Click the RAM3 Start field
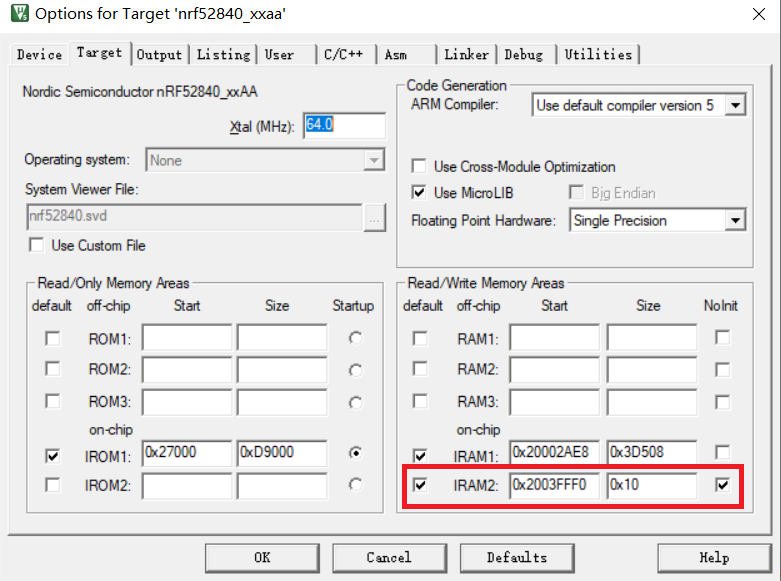 [x=554, y=402]
